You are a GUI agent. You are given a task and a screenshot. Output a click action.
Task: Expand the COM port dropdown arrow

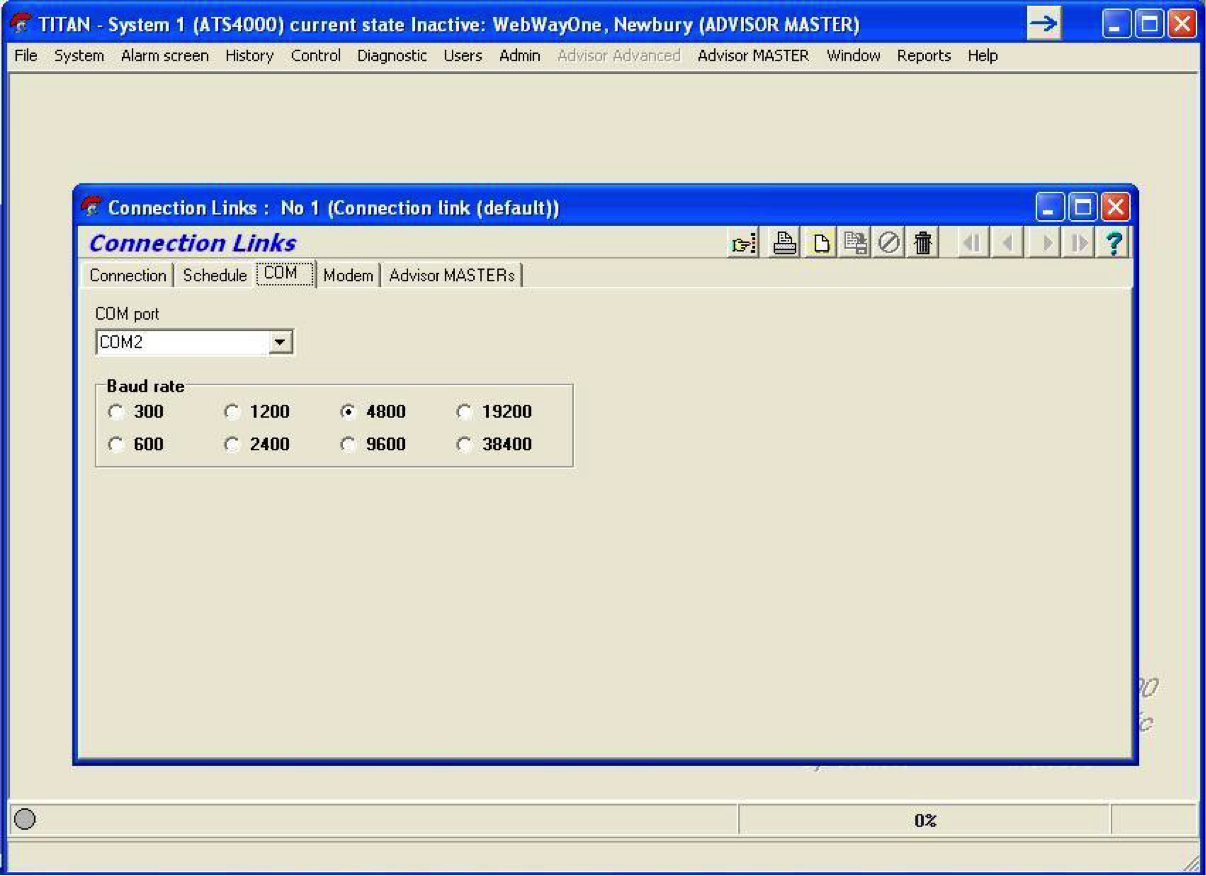point(281,343)
